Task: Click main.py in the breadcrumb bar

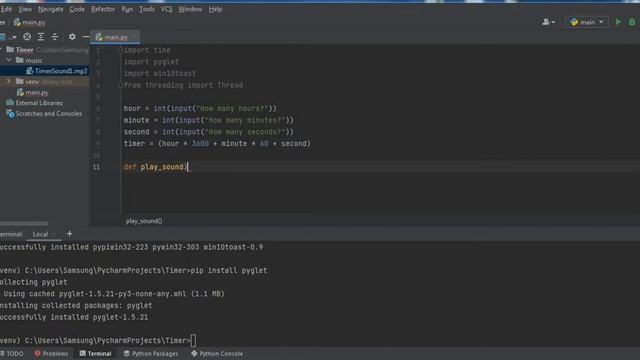Action: pyautogui.click(x=30, y=22)
